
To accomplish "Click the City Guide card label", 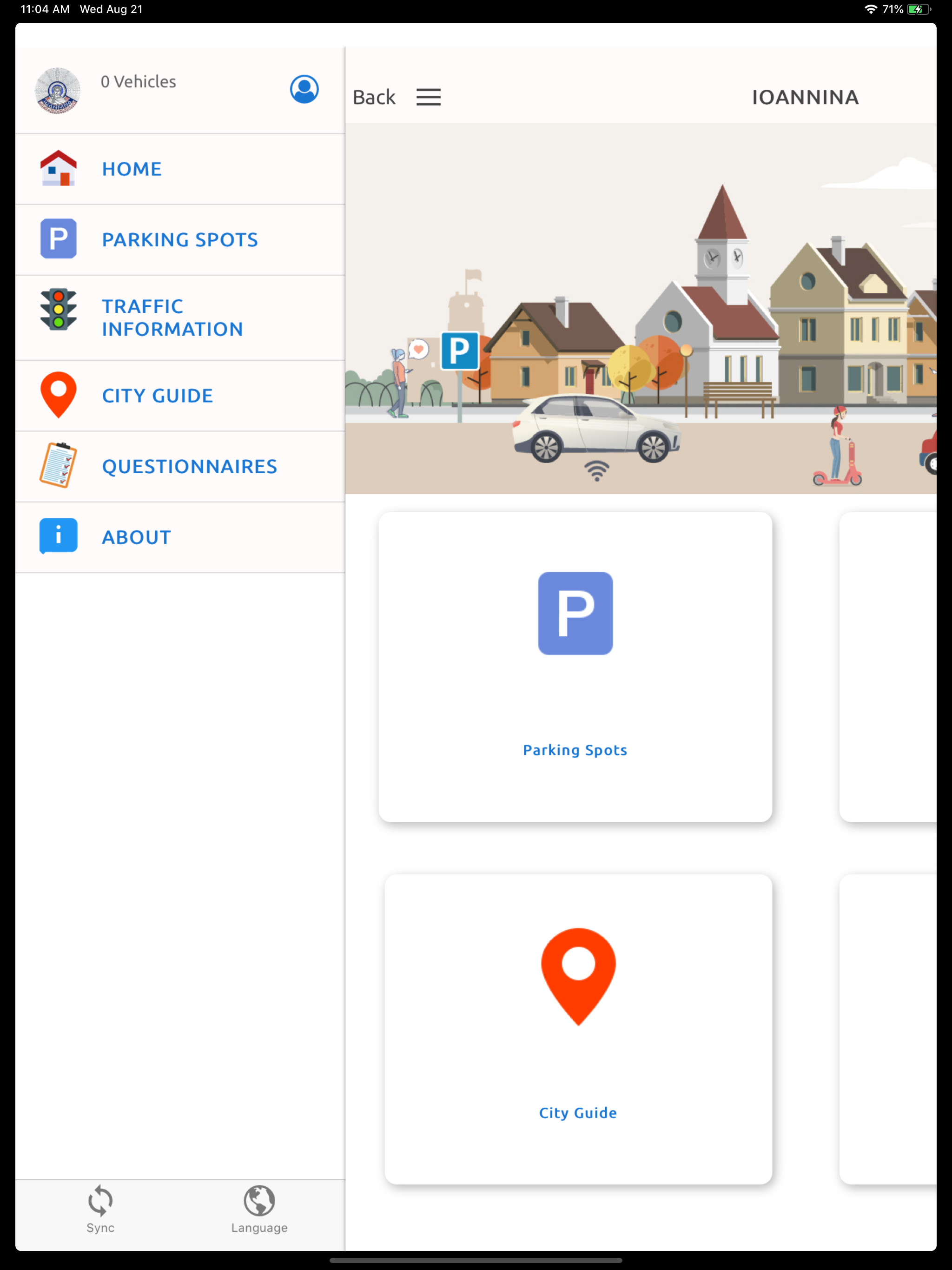I will pos(578,1113).
